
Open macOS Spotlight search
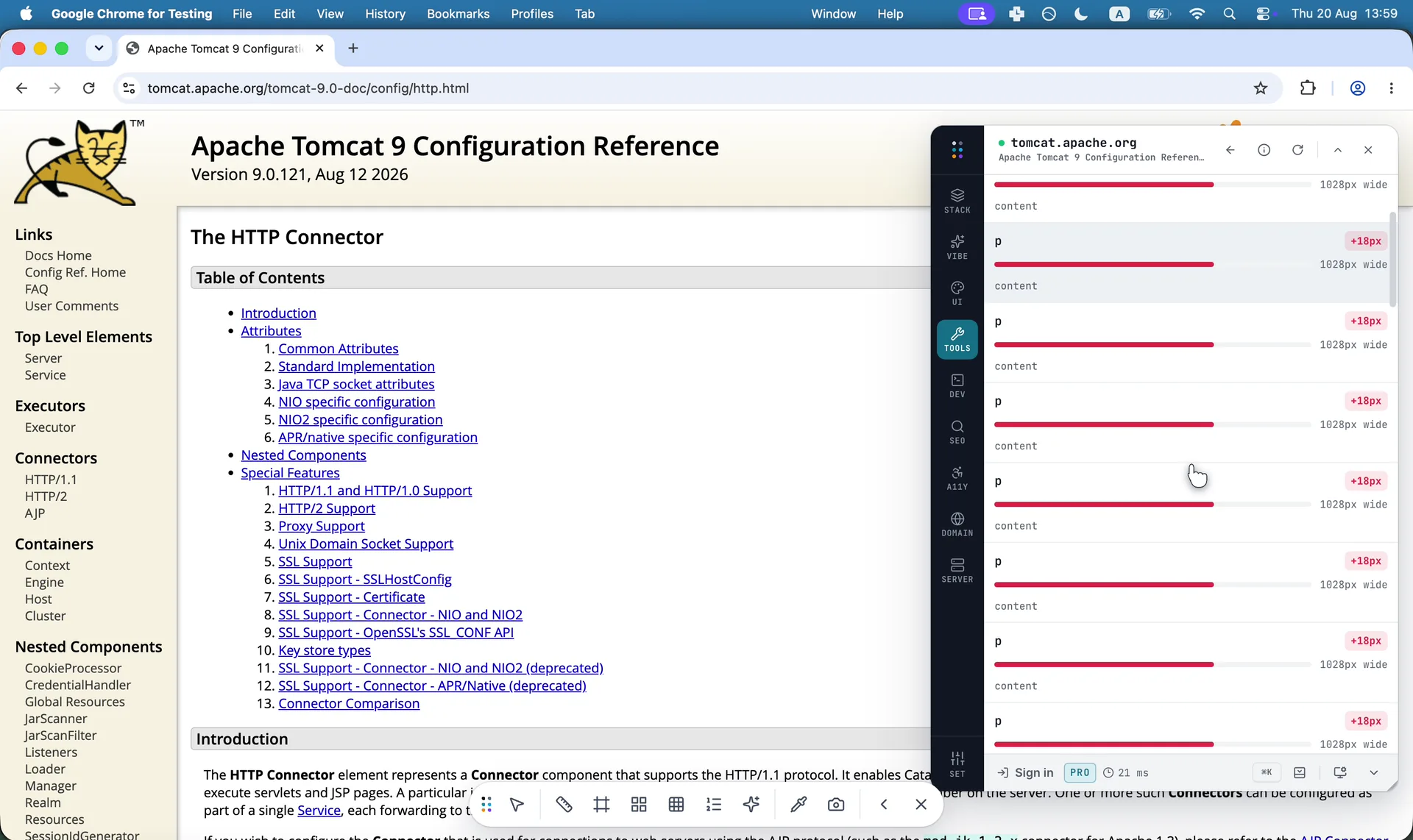[1229, 14]
